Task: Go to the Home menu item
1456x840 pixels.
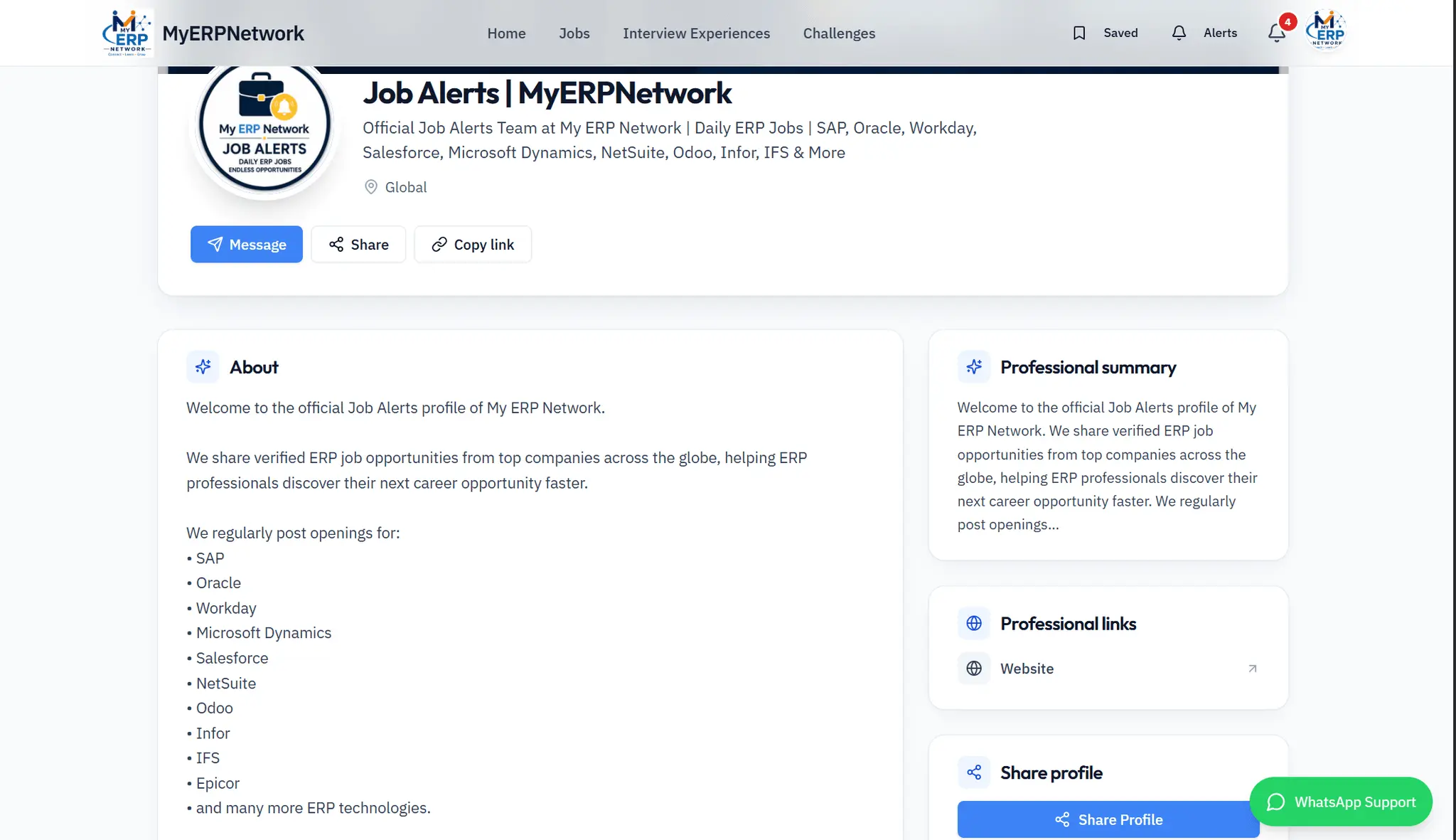Action: click(506, 33)
